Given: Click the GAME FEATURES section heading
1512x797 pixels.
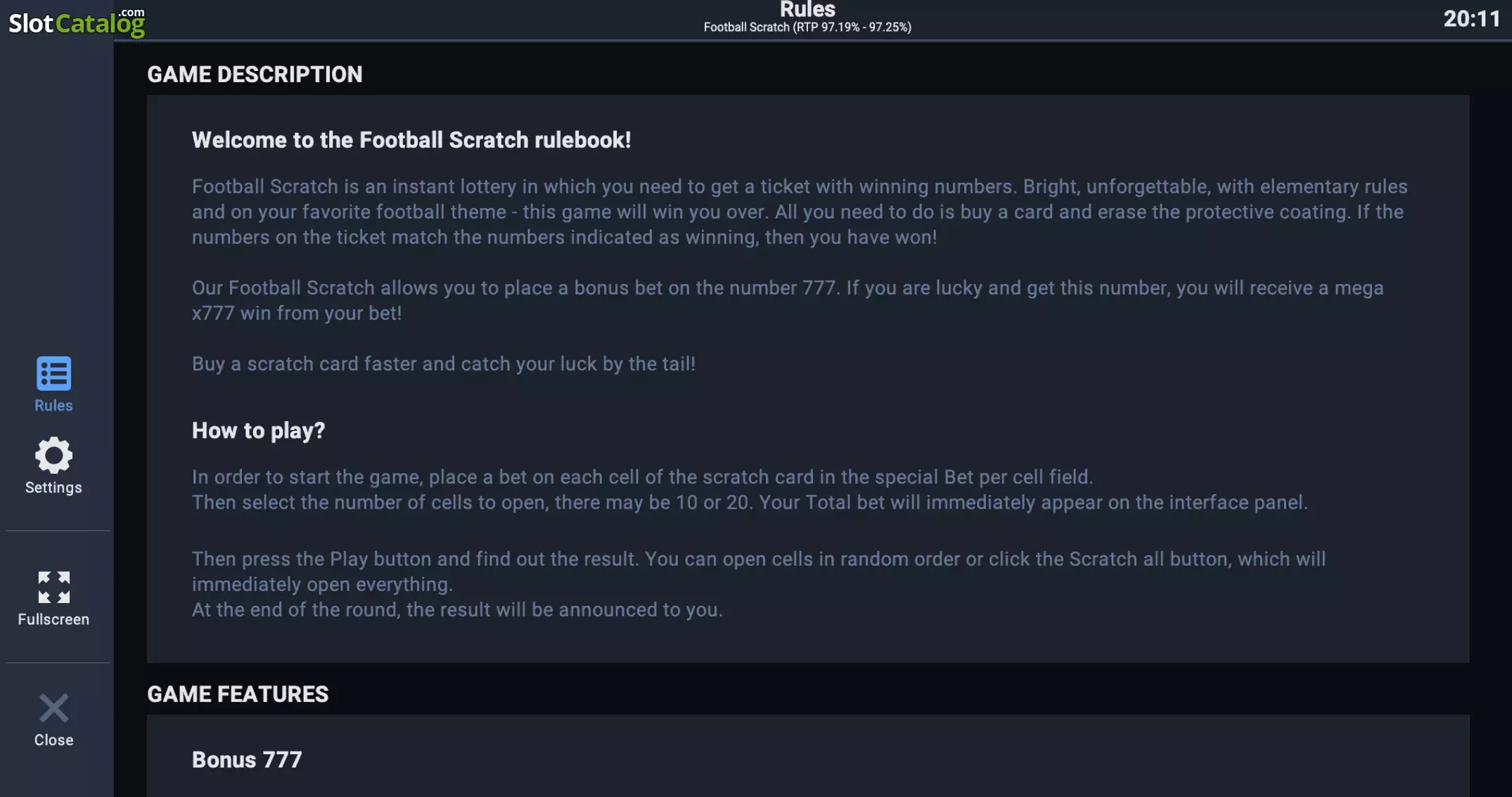Looking at the screenshot, I should pos(238,694).
